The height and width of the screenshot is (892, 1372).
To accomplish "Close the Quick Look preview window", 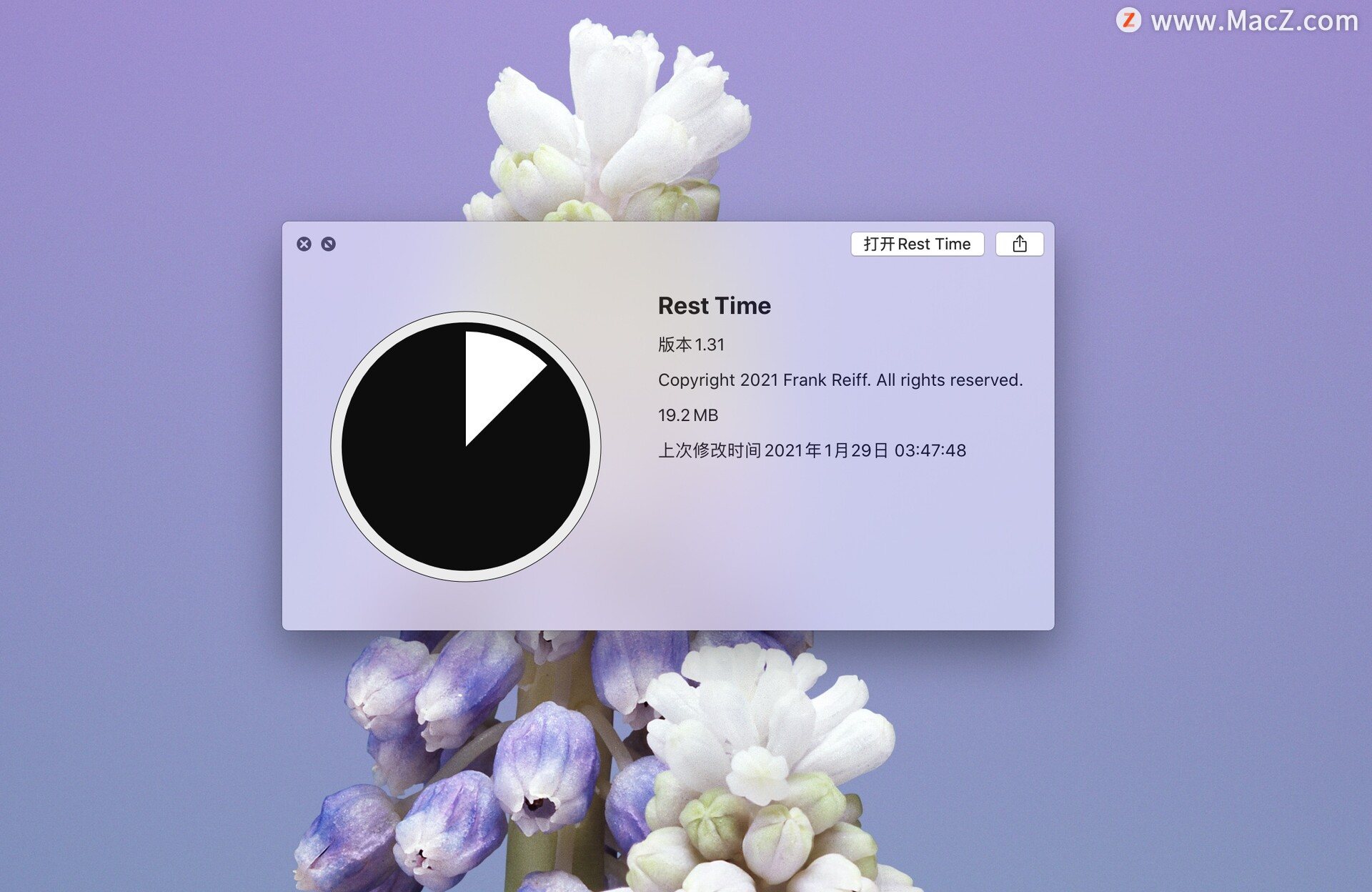I will 304,244.
